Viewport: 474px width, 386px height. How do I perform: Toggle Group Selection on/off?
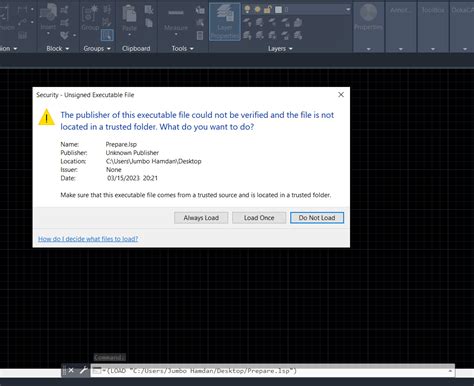tap(107, 35)
